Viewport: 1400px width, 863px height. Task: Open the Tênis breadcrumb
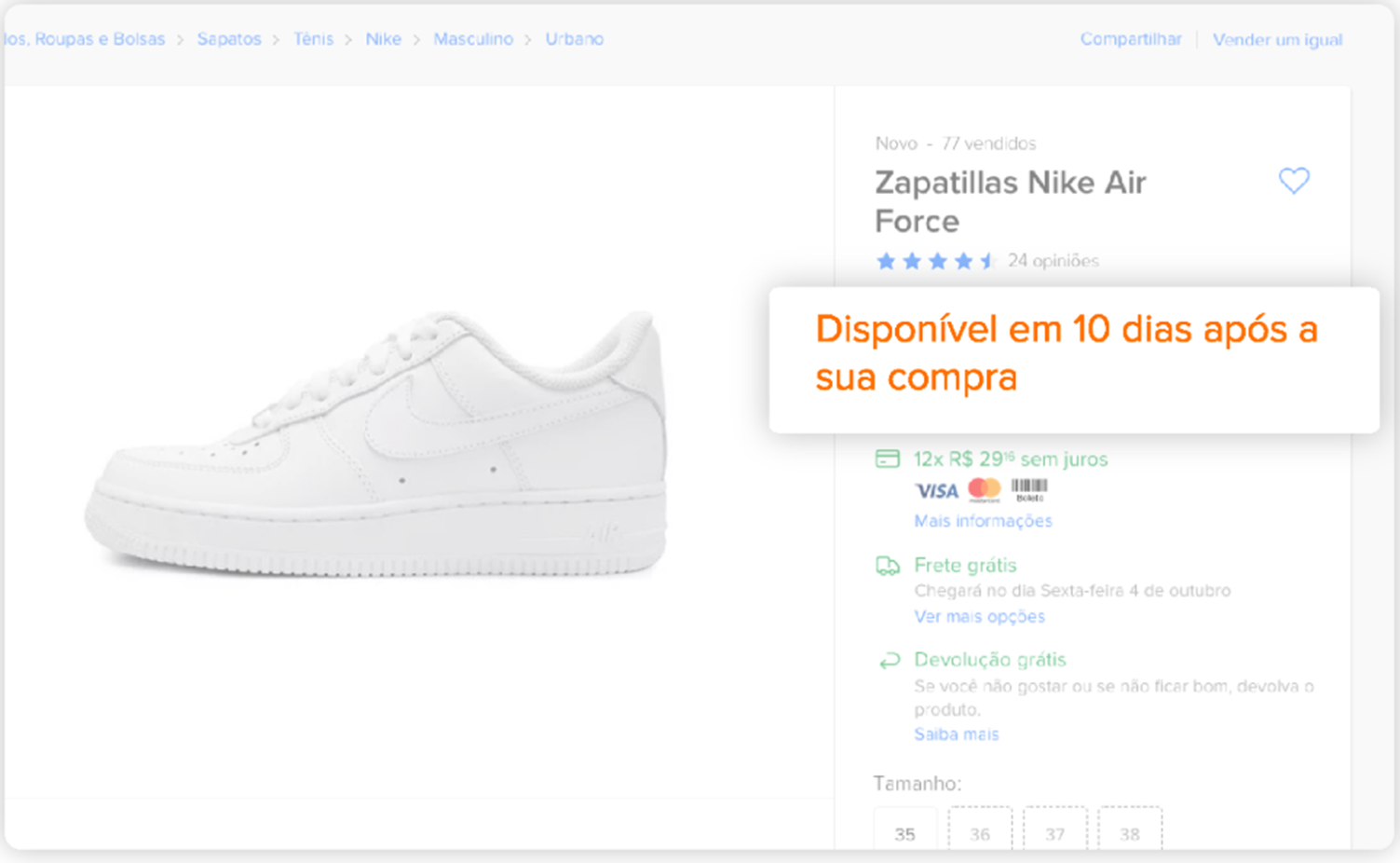pos(313,39)
